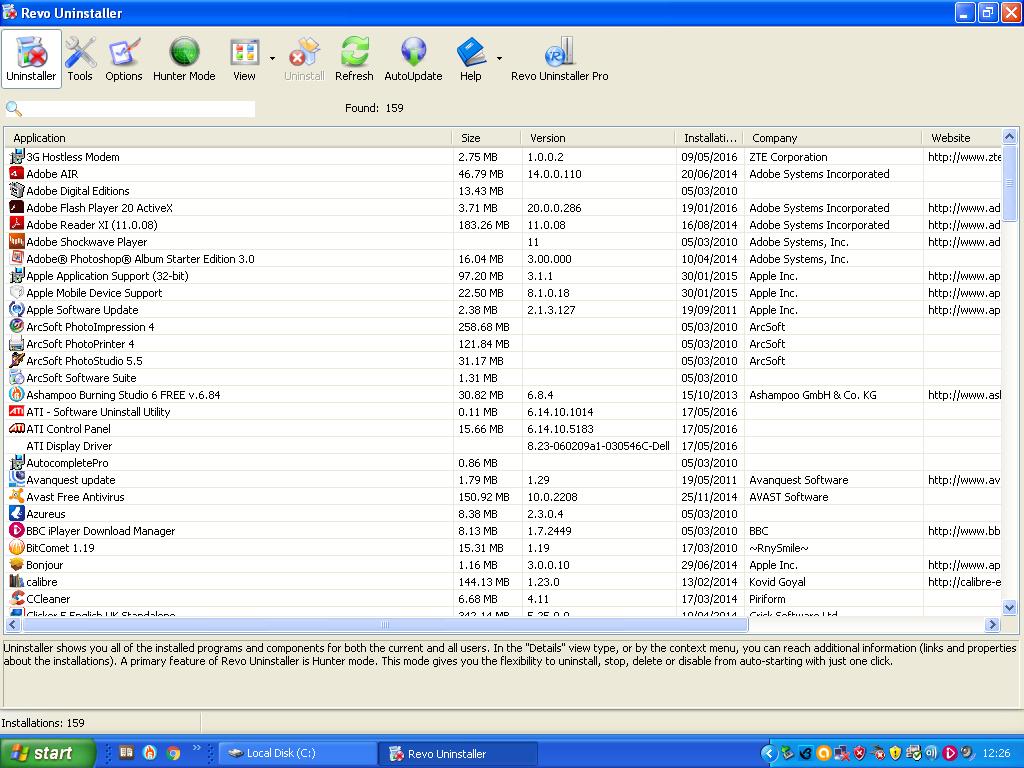Click the vertical scrollbar thumb
The width and height of the screenshot is (1024, 768).
click(1009, 184)
